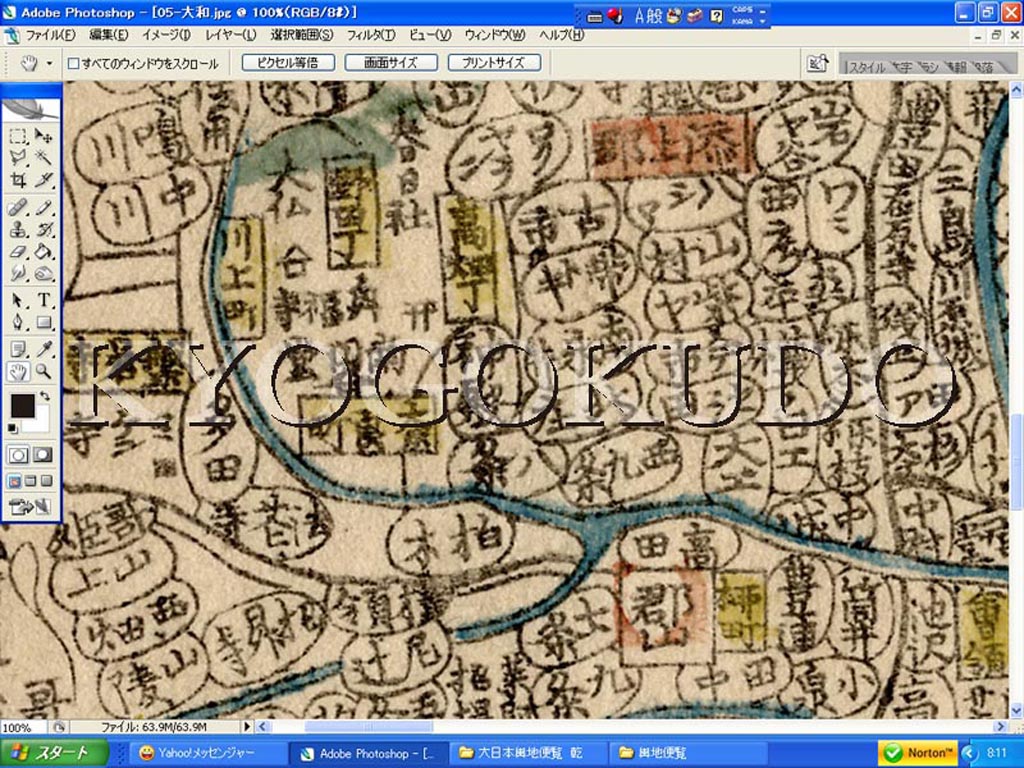Switch to Standard editing mode
The height and width of the screenshot is (768, 1024).
coord(18,455)
